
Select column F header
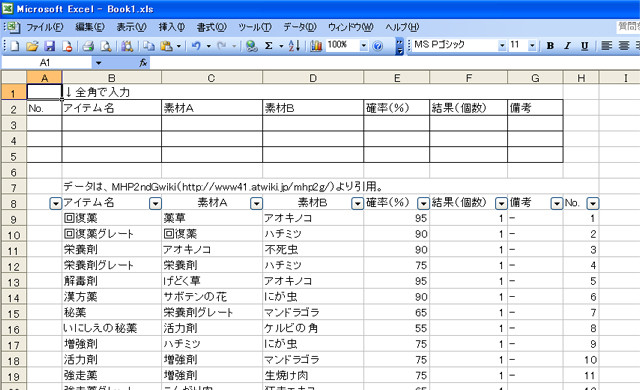coord(468,78)
